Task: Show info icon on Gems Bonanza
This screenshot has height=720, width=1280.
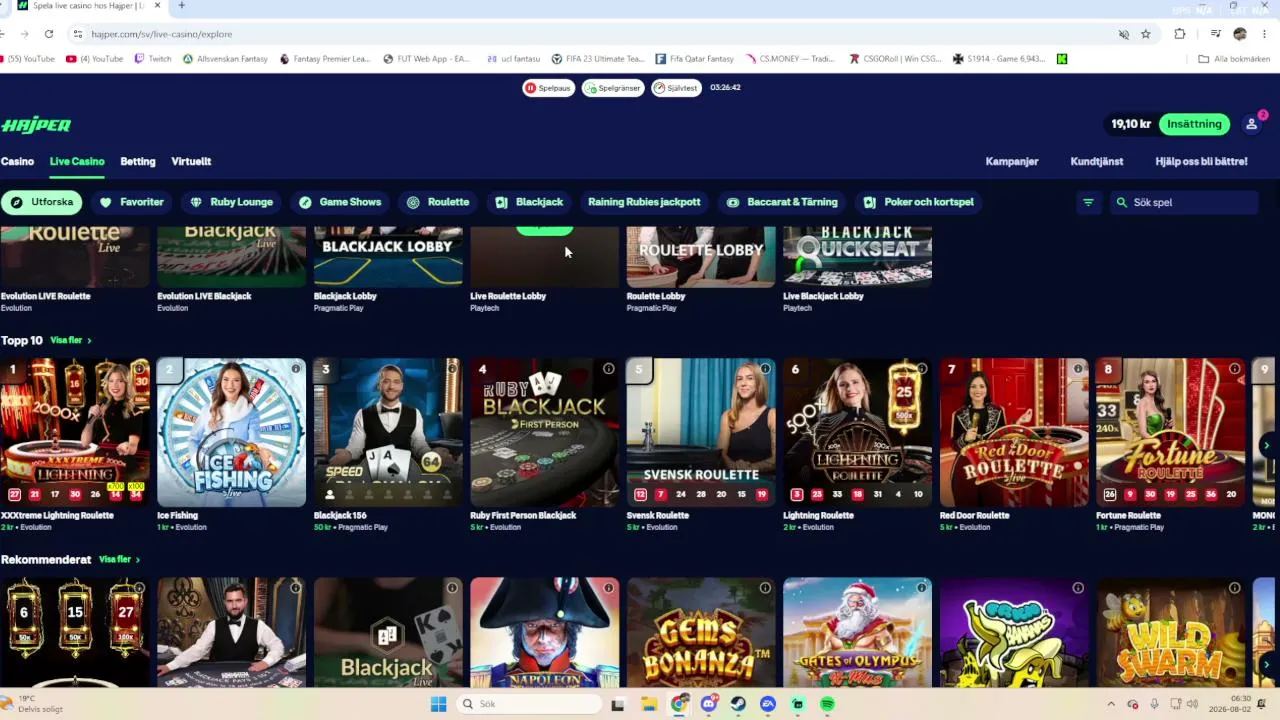Action: pyautogui.click(x=765, y=588)
